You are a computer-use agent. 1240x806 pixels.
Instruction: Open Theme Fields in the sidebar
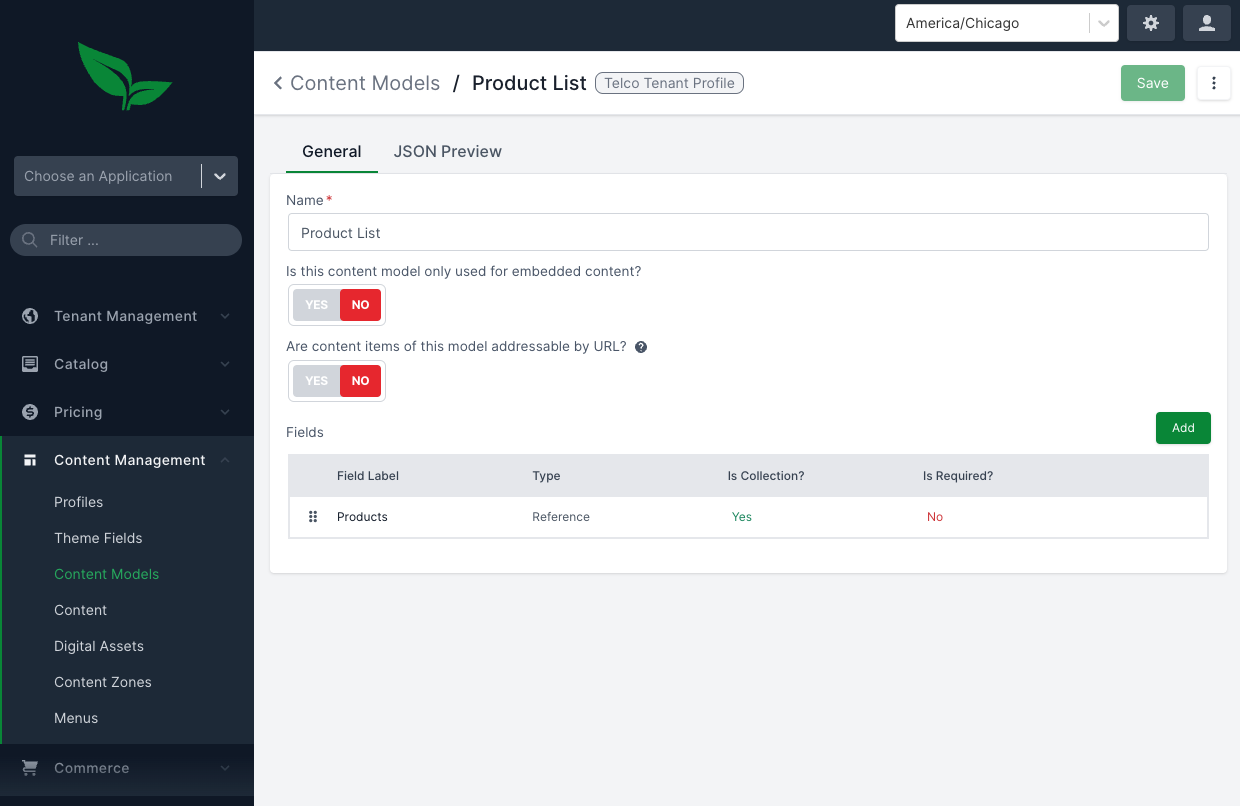(x=98, y=538)
